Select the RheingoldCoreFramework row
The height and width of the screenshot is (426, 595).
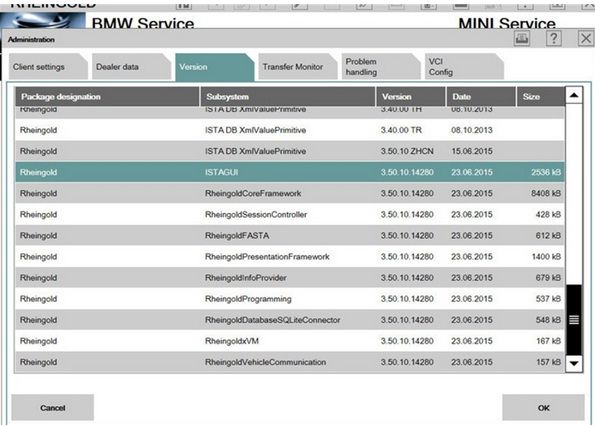(x=290, y=193)
